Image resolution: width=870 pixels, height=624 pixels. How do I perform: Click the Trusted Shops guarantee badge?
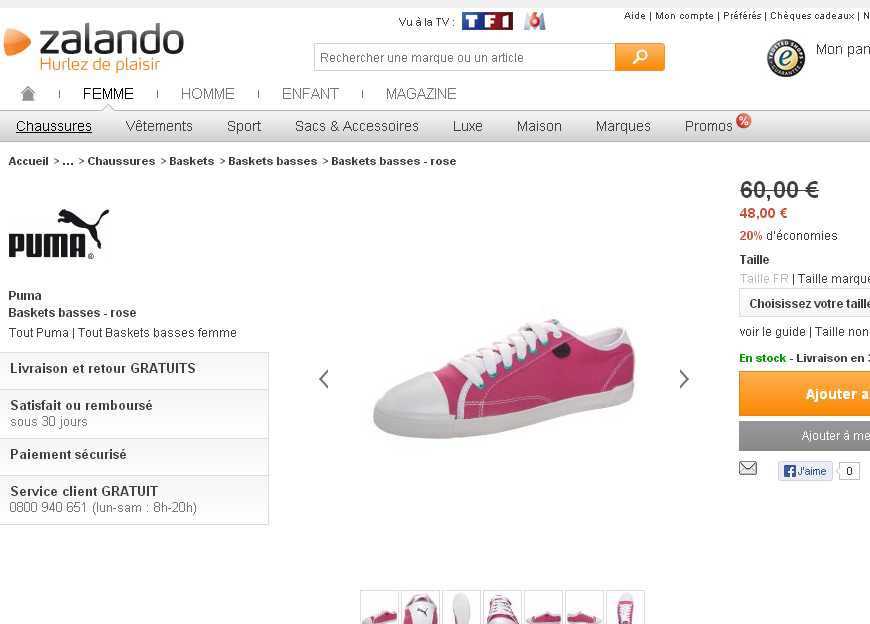[786, 58]
